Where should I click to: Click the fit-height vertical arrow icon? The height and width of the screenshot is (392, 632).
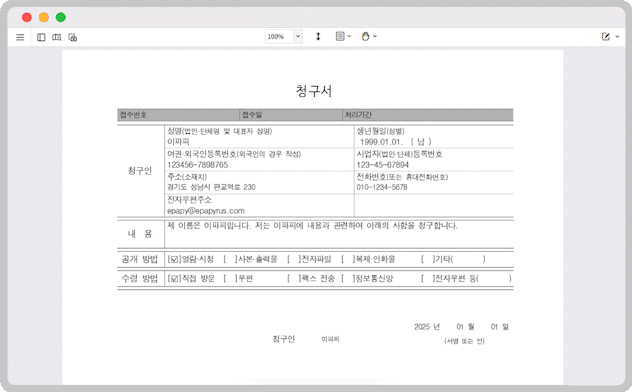click(x=318, y=37)
